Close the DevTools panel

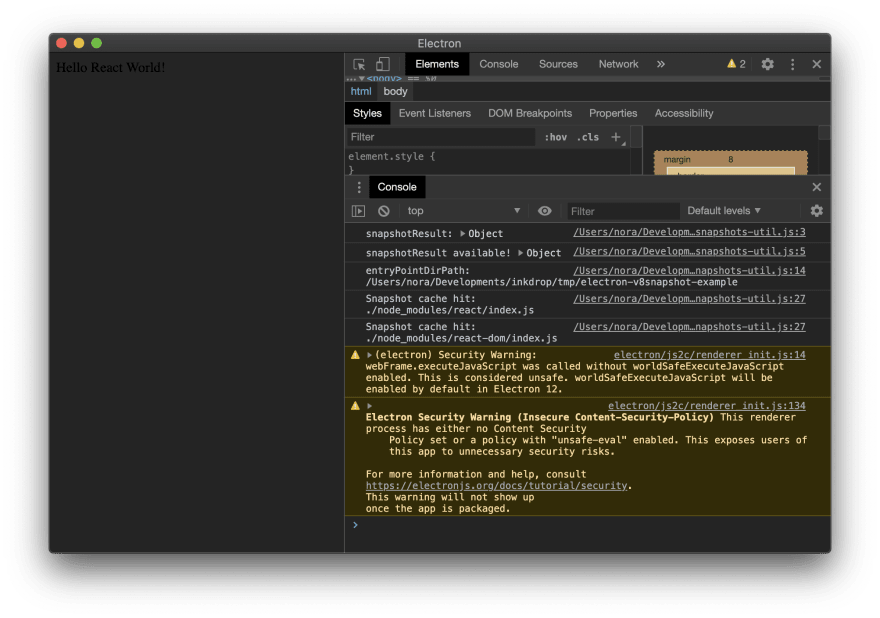[817, 64]
